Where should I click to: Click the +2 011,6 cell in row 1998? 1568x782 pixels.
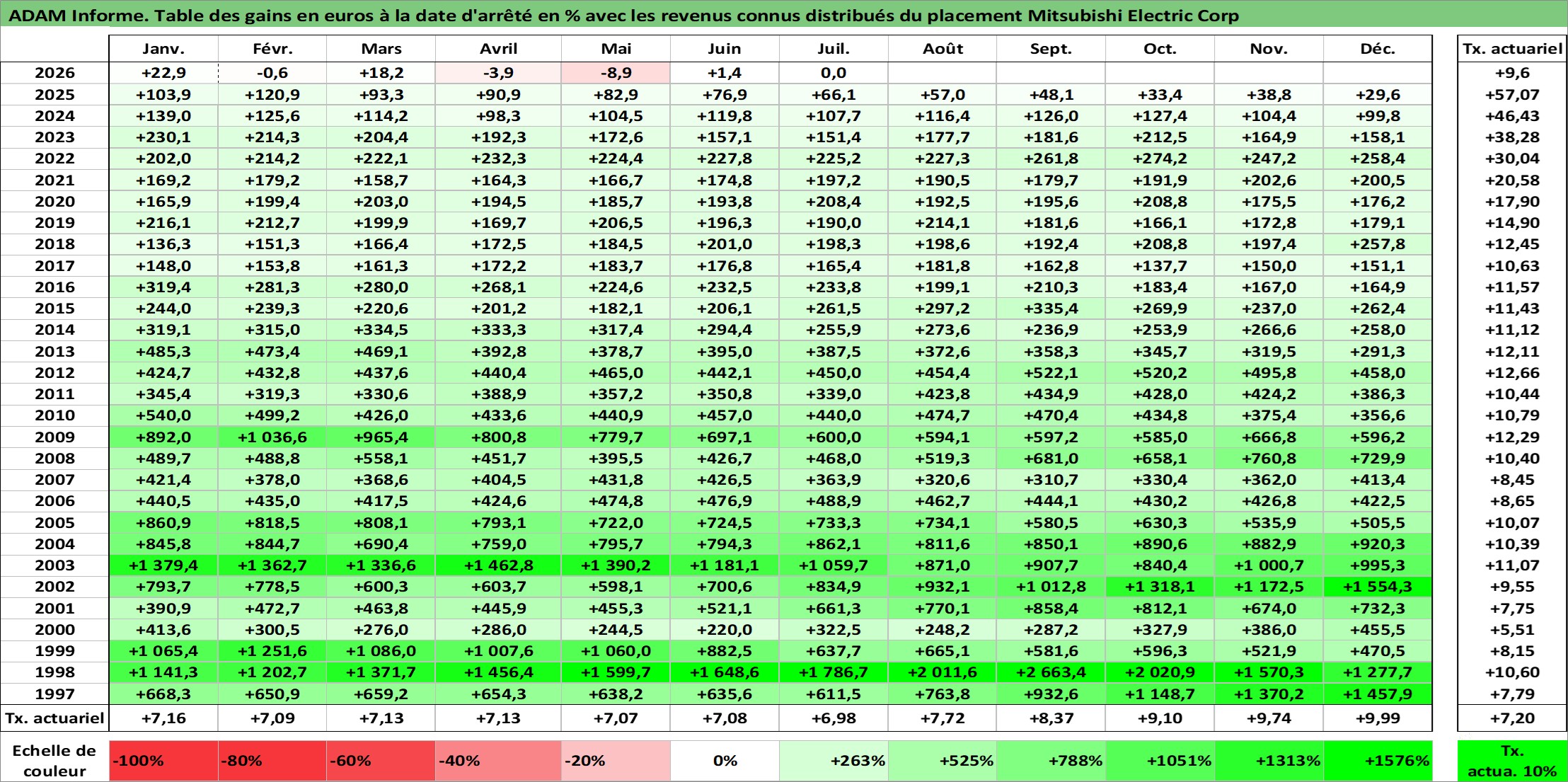click(x=942, y=672)
